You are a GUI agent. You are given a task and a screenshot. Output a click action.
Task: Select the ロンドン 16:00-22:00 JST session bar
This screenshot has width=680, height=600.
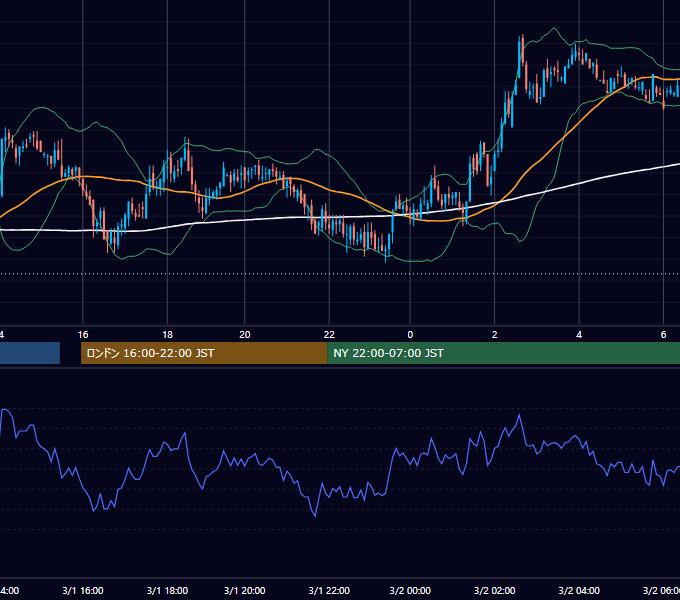(204, 353)
